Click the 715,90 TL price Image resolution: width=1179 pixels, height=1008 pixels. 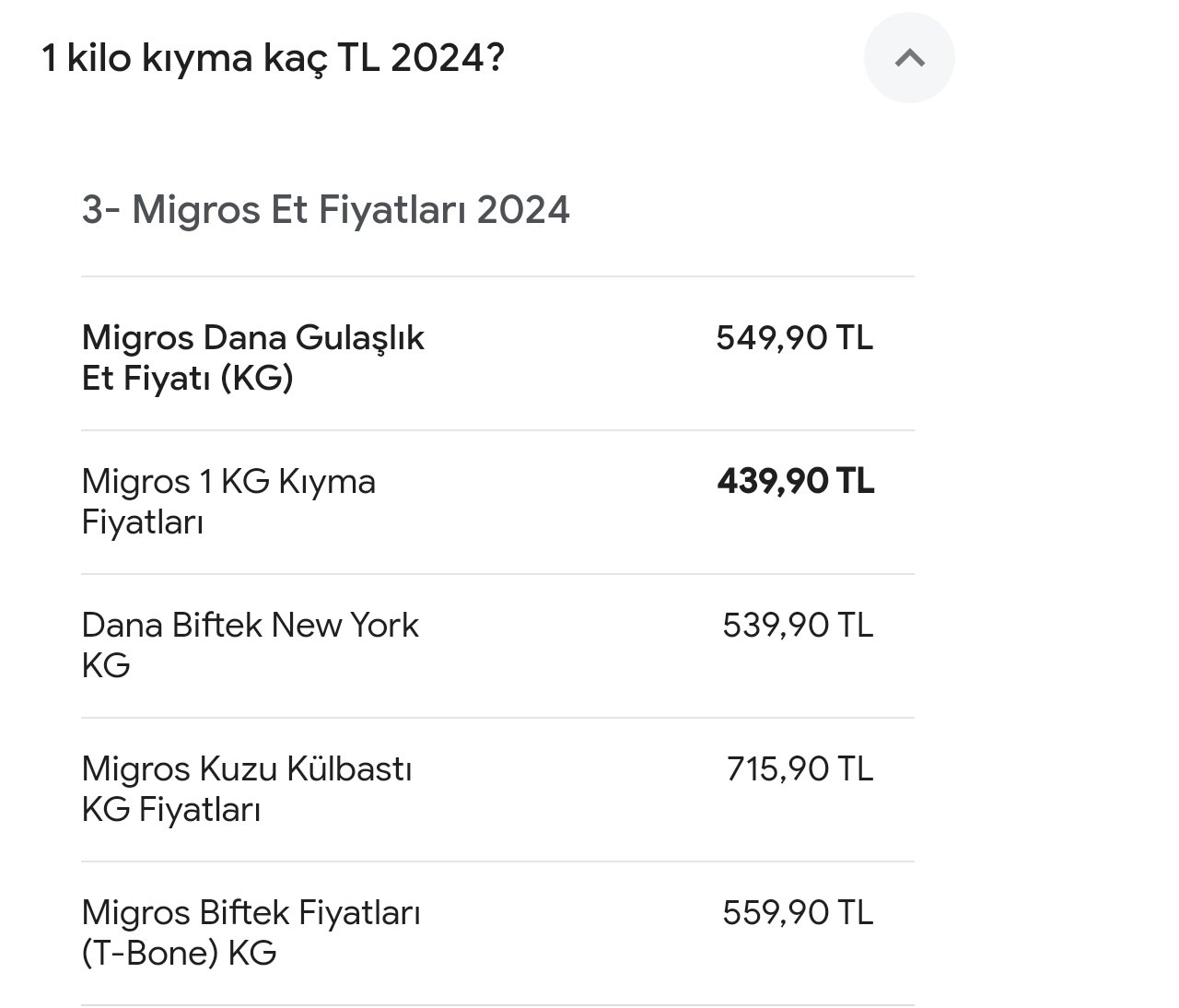800,769
